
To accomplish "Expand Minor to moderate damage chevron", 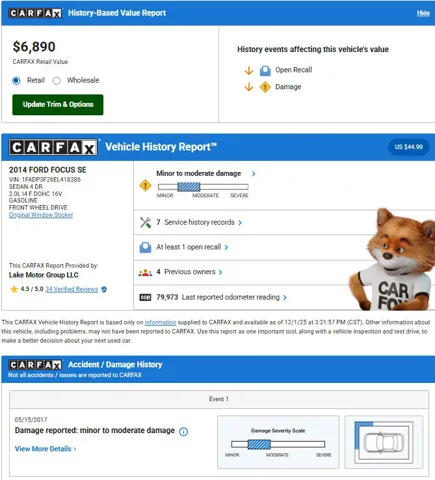I will point(254,174).
